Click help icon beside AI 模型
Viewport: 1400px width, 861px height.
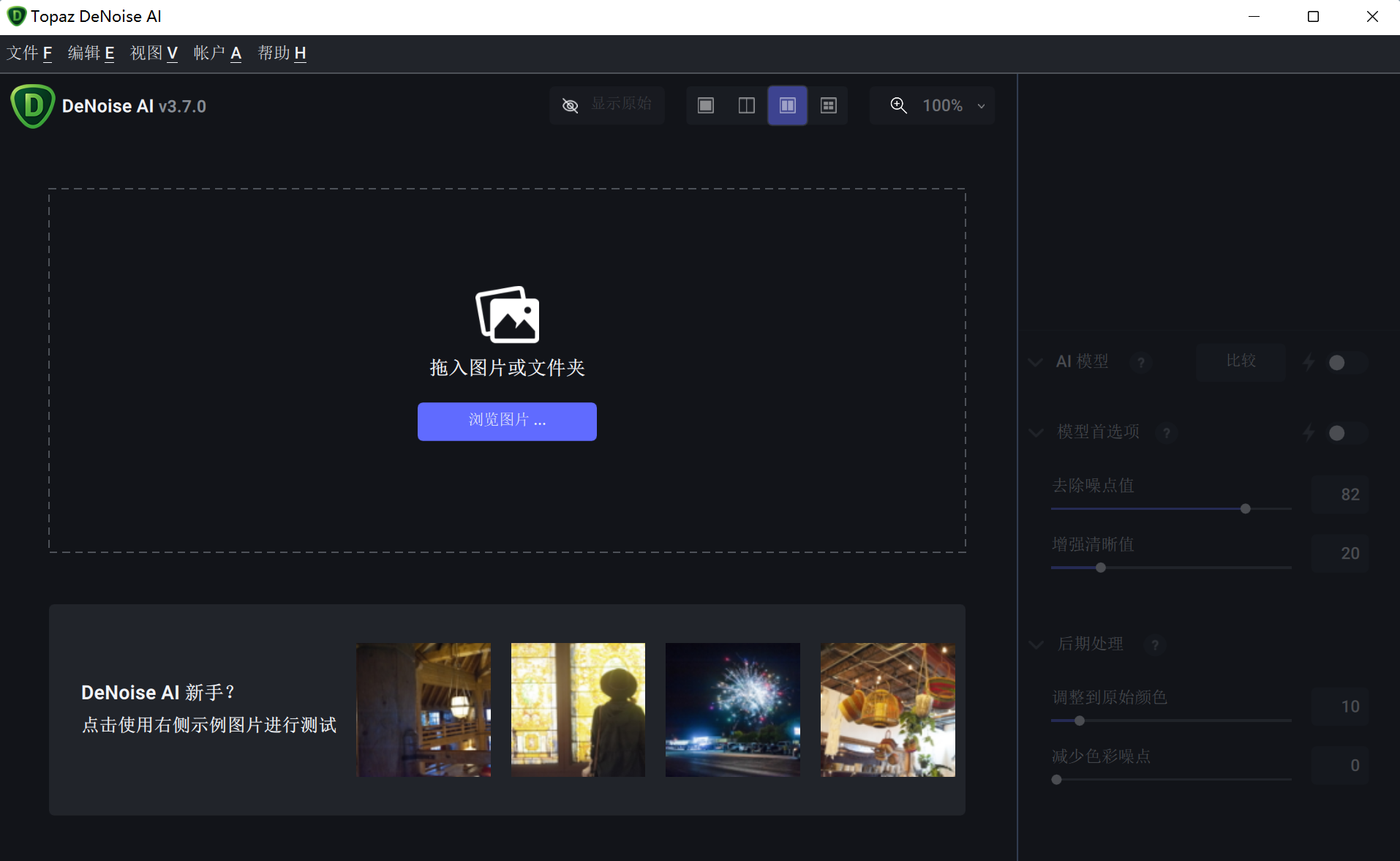1140,362
